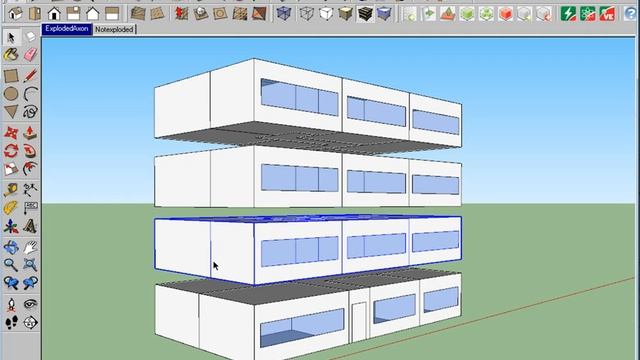Activate the pink Eraser tool

pos(30,55)
